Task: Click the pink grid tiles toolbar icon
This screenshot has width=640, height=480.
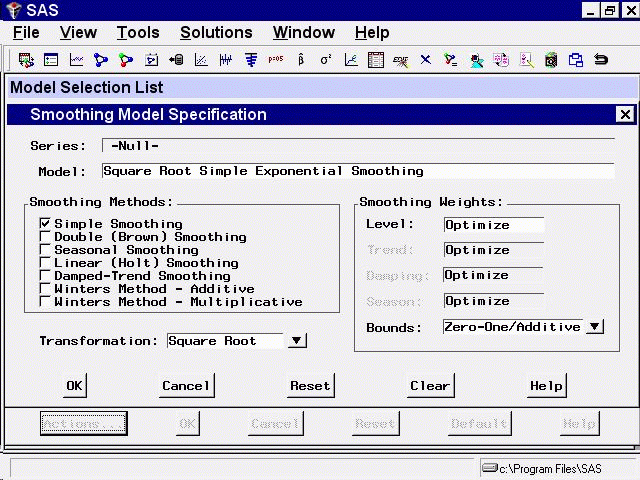Action: pos(501,60)
